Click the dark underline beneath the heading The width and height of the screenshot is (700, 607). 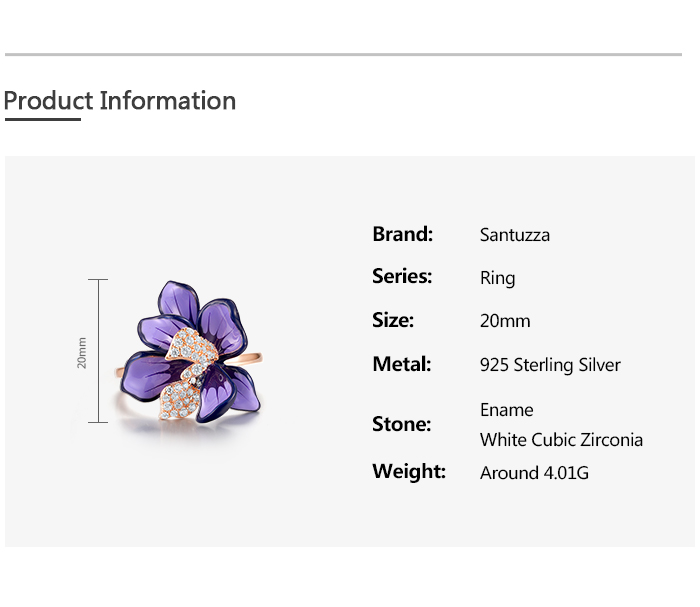(x=42, y=120)
